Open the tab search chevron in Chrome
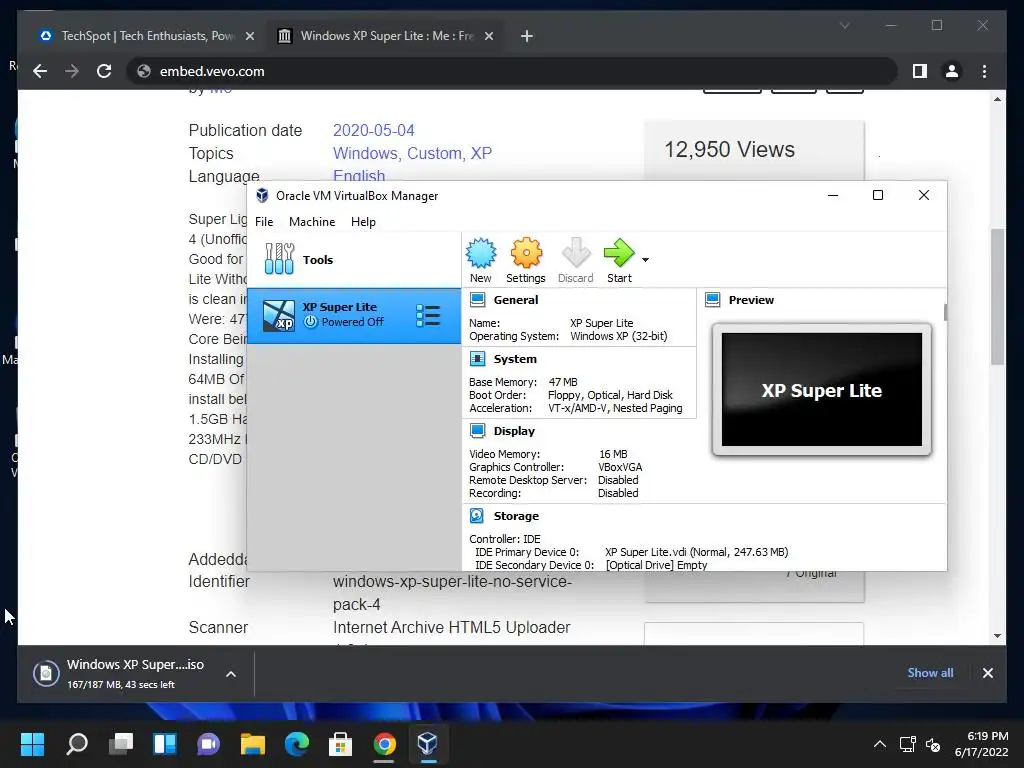Screen dimensions: 1024x768 pyautogui.click(x=844, y=25)
